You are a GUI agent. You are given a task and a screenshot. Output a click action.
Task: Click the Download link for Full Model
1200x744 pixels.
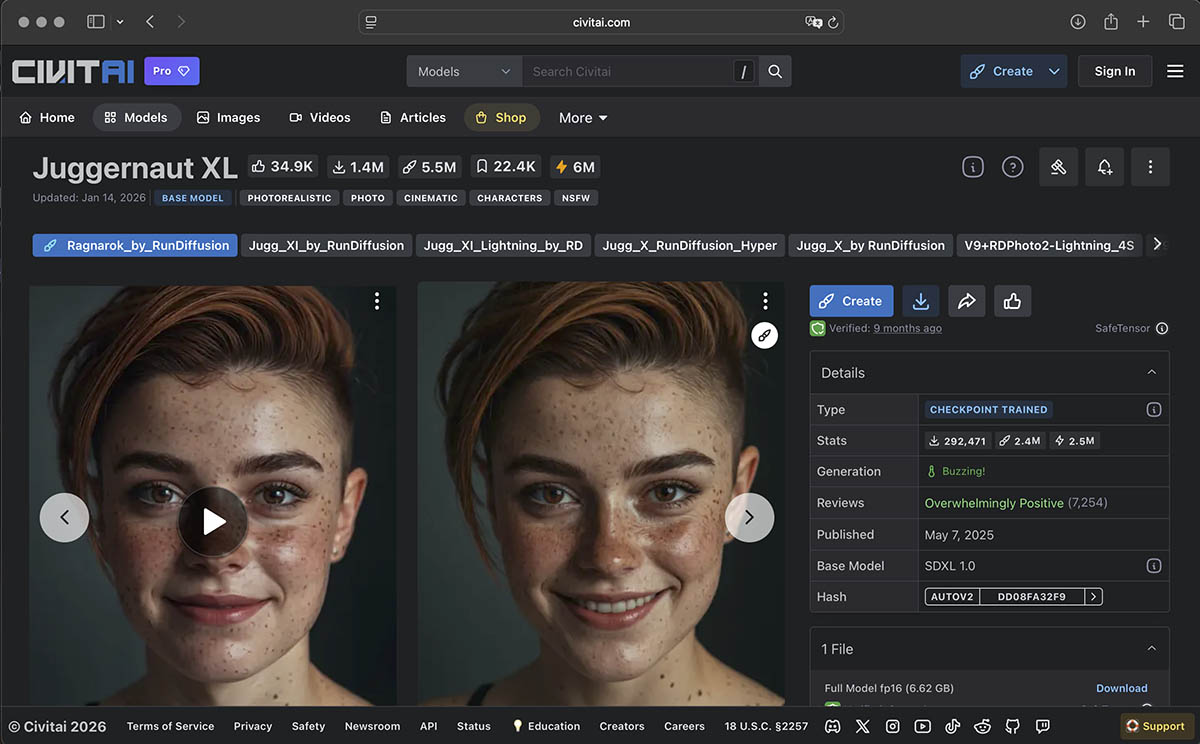click(x=1121, y=688)
